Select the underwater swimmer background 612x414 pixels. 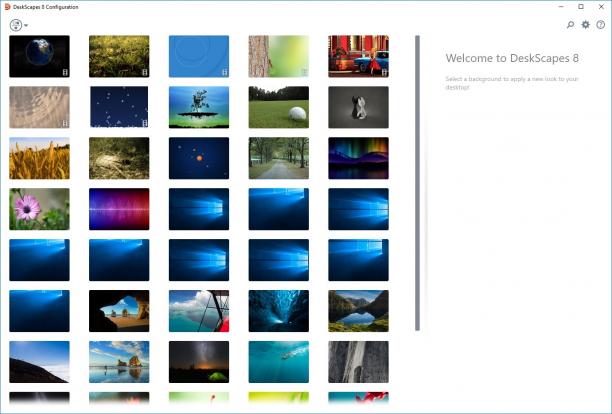pyautogui.click(x=279, y=362)
